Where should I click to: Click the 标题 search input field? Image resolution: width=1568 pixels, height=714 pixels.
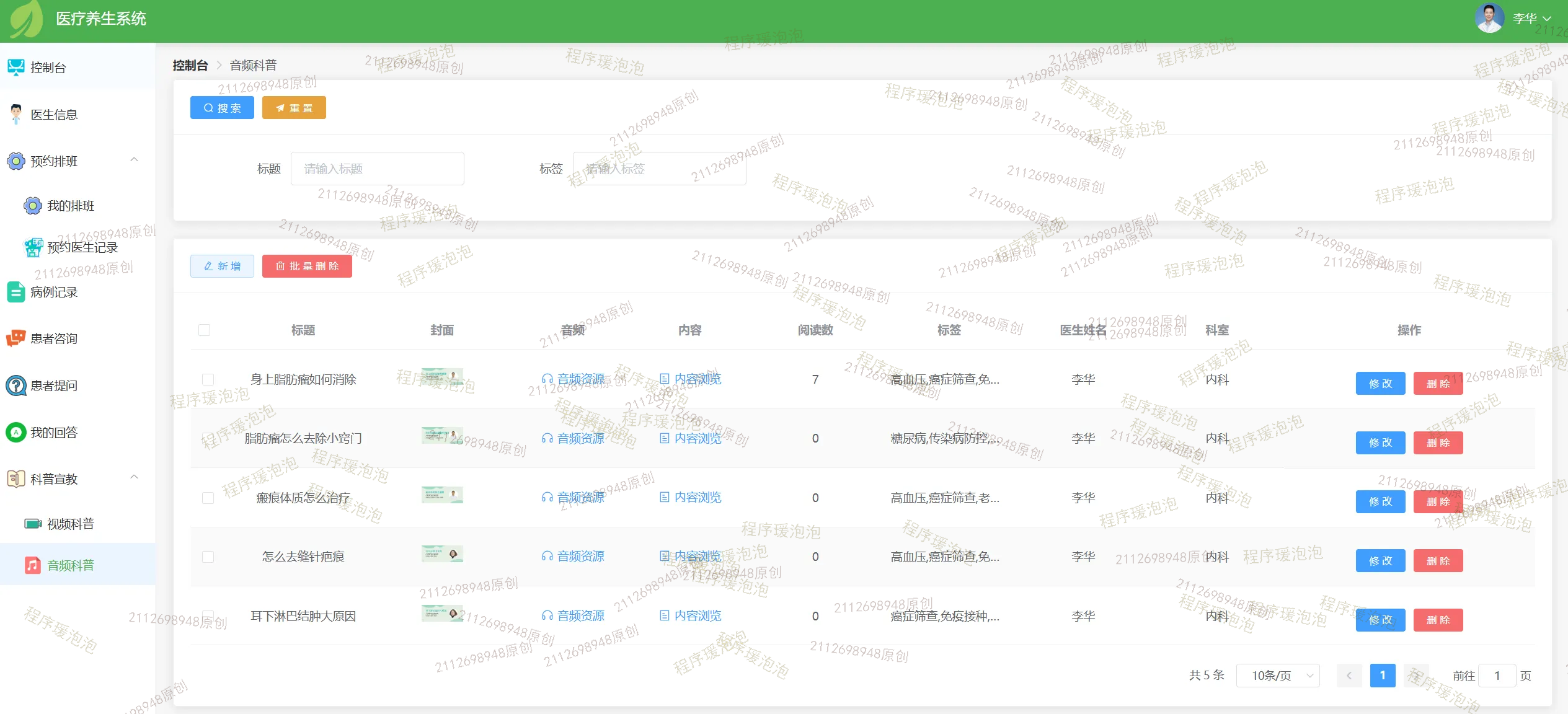click(x=377, y=169)
